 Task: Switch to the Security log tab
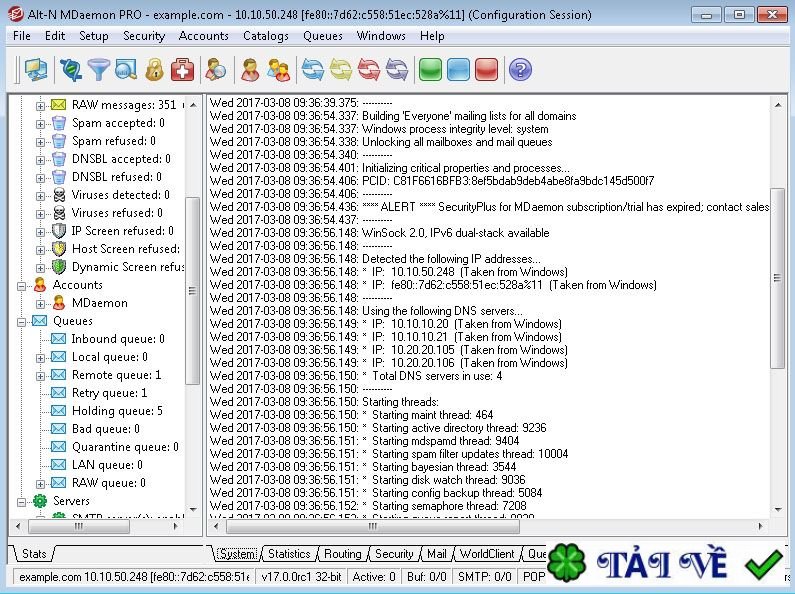tap(394, 554)
